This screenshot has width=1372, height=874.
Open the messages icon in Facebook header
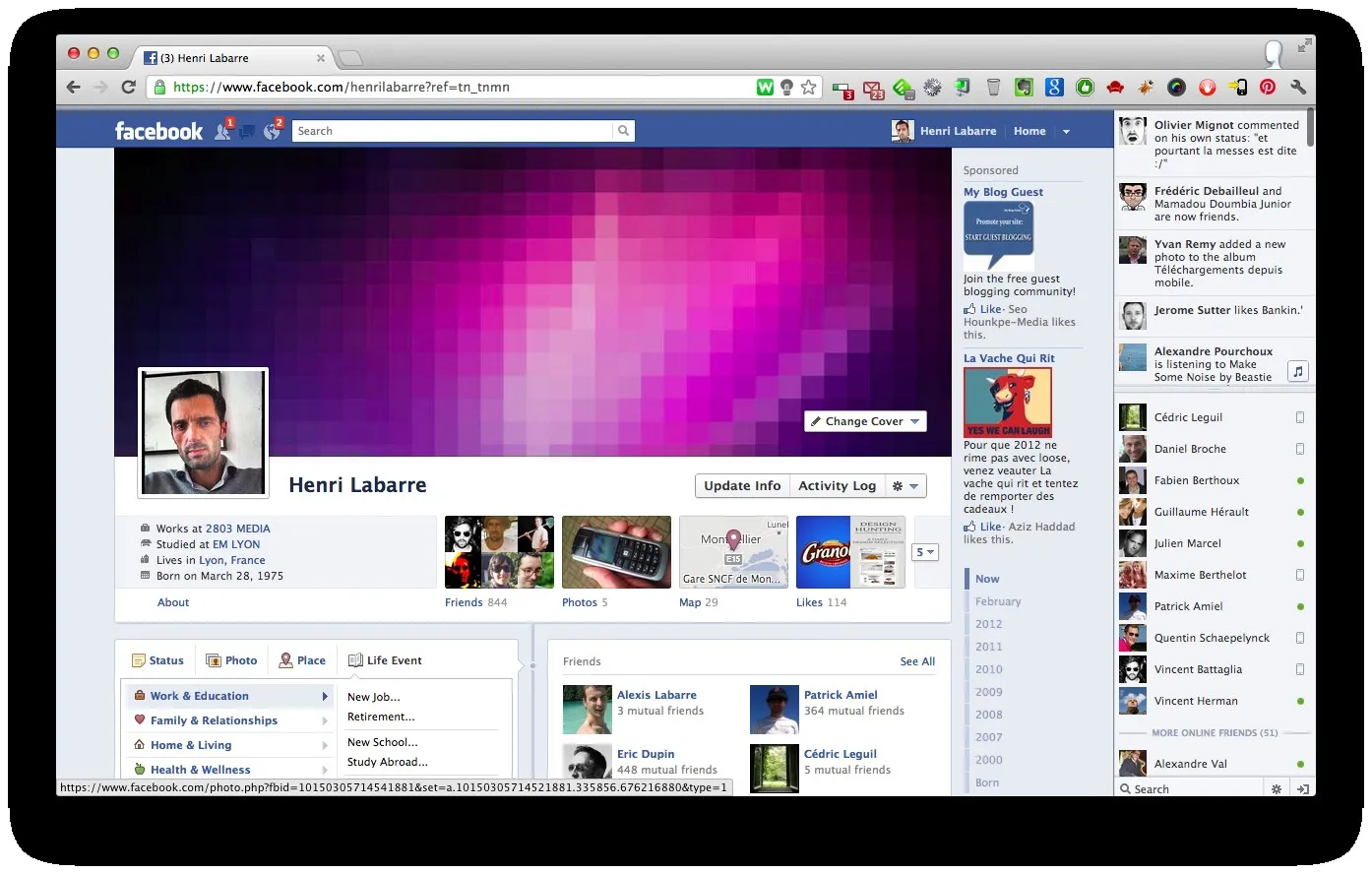point(247,131)
